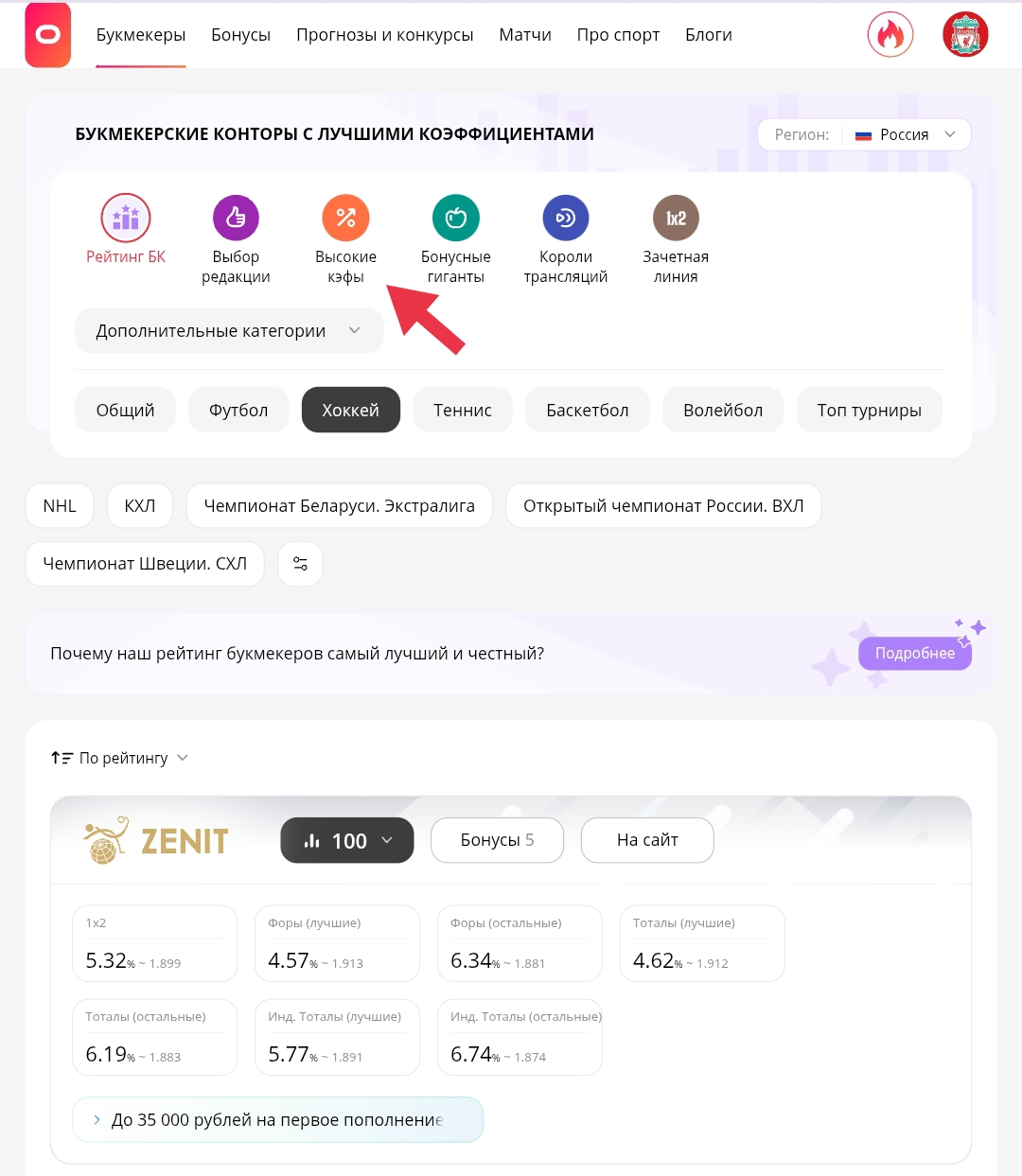Go to the Матчи navigation tab
Viewport: 1022px width, 1176px height.
pos(525,35)
